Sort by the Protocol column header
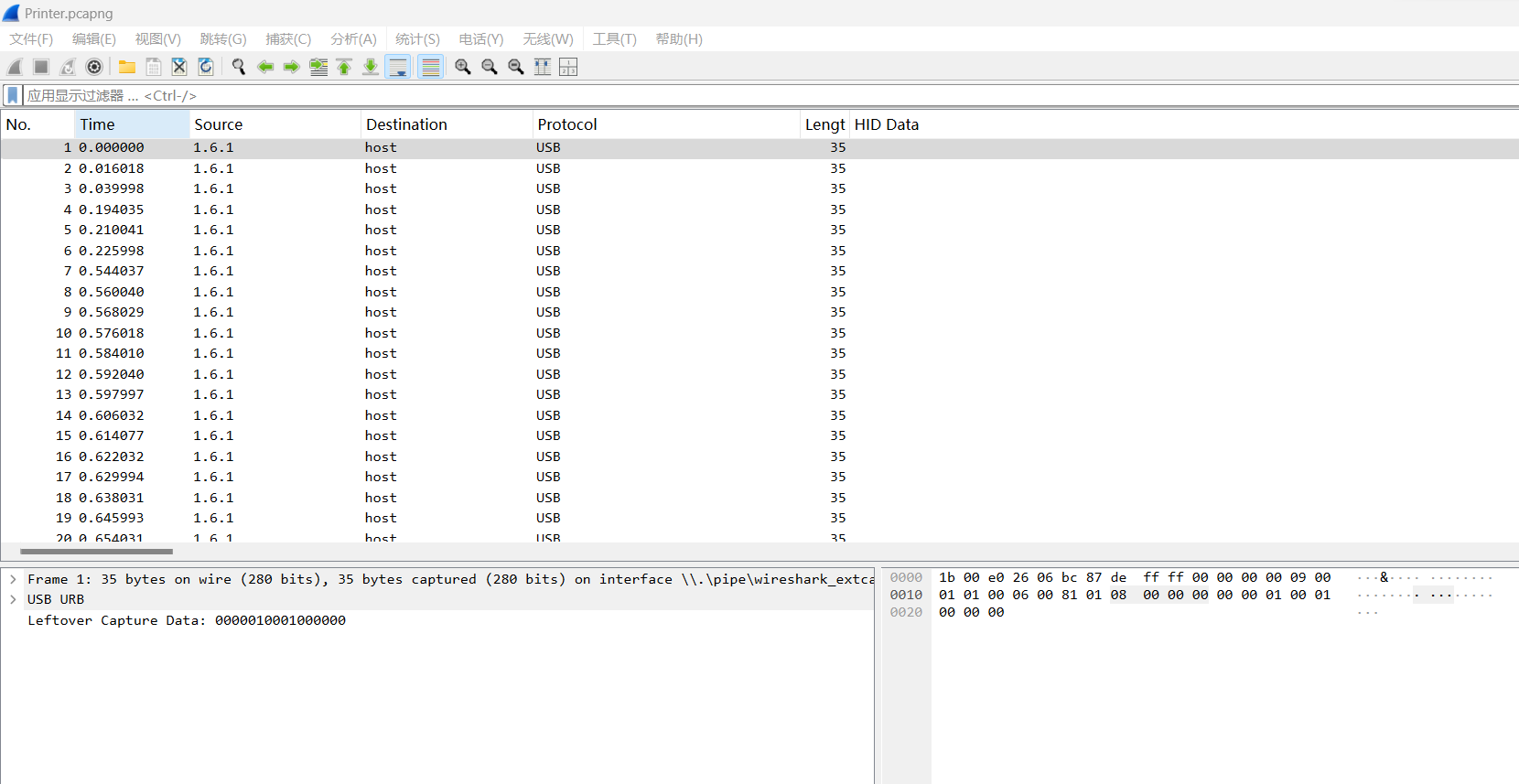 666,124
